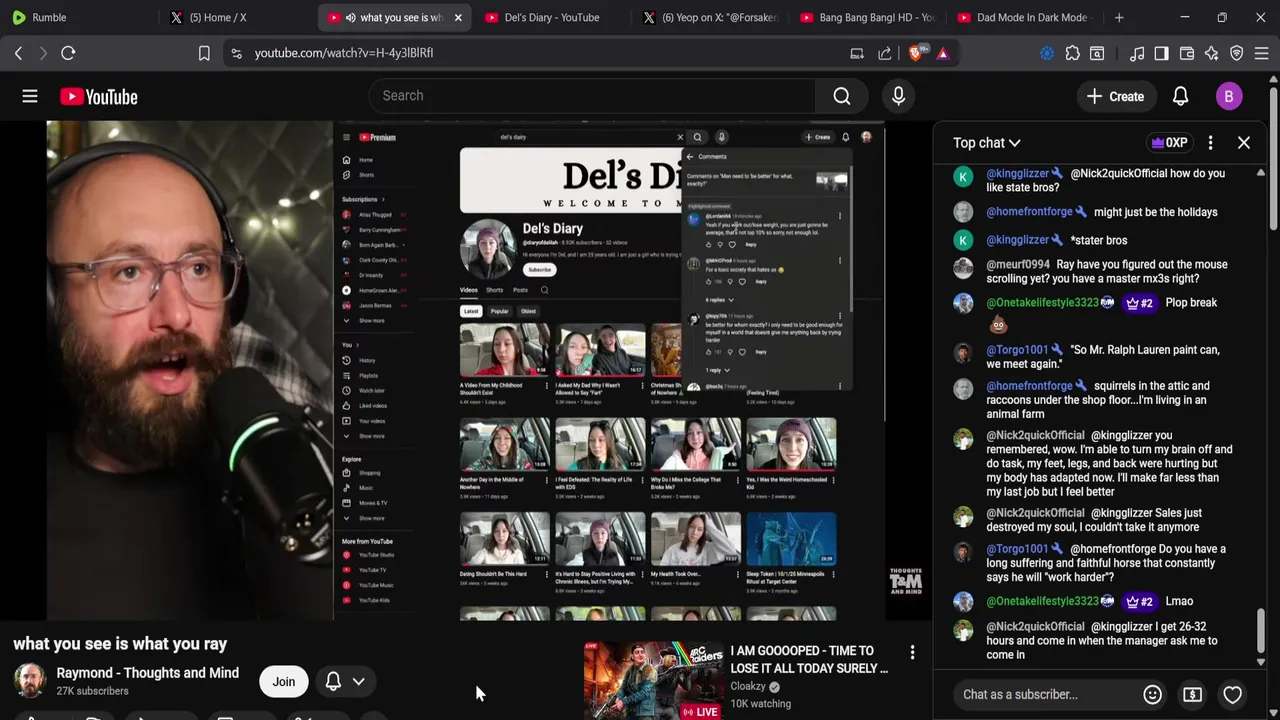The image size is (1280, 720).
Task: Open Brave Shields lion icon
Action: point(917,53)
